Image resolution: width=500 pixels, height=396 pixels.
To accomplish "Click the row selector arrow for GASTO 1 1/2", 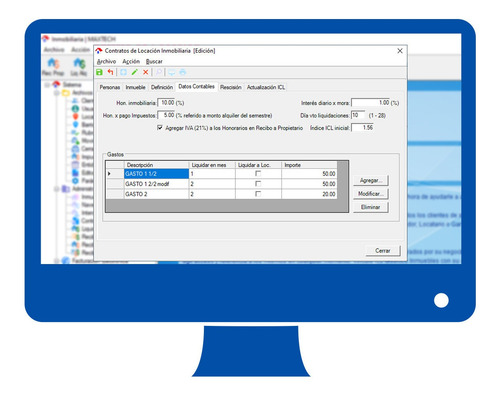I will point(115,174).
